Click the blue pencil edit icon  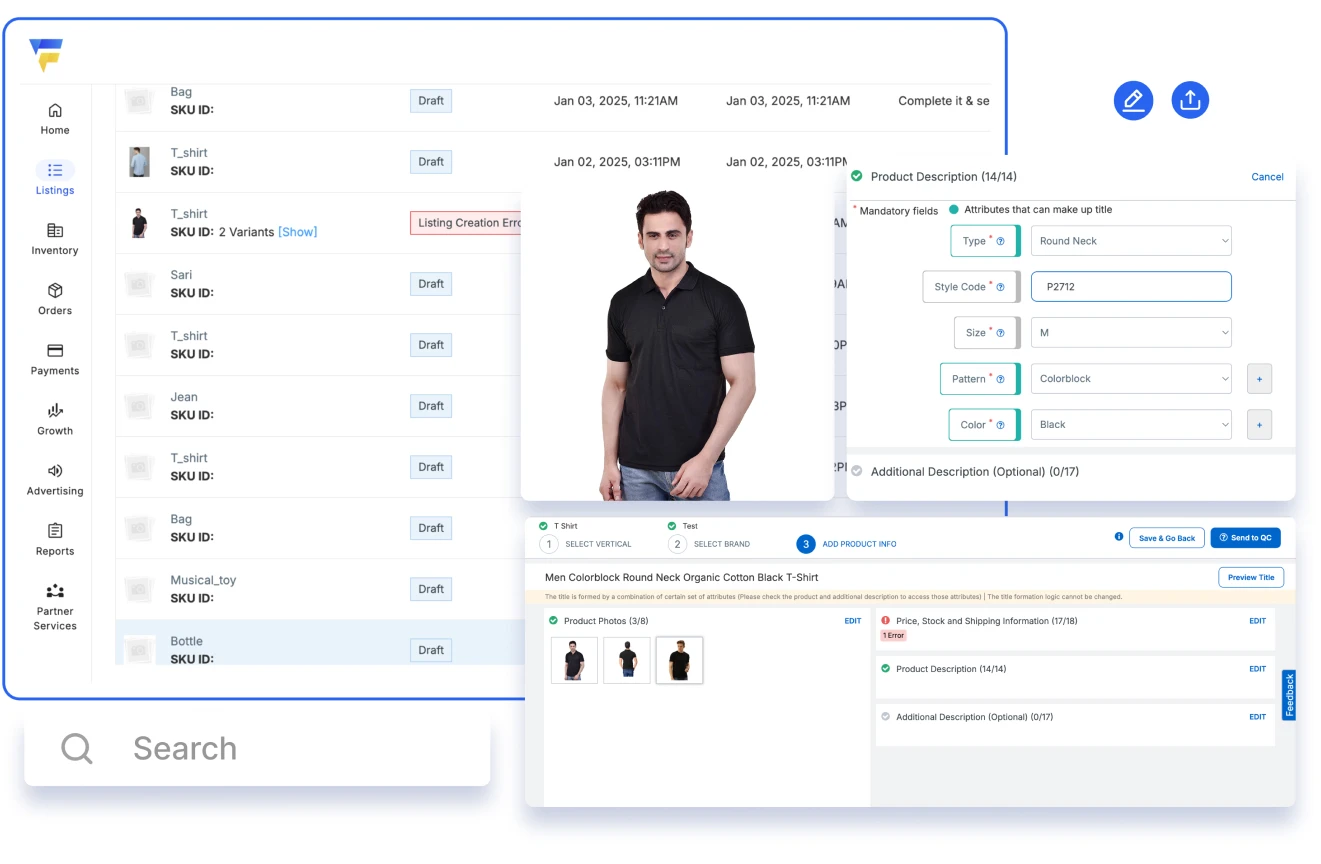1133,100
